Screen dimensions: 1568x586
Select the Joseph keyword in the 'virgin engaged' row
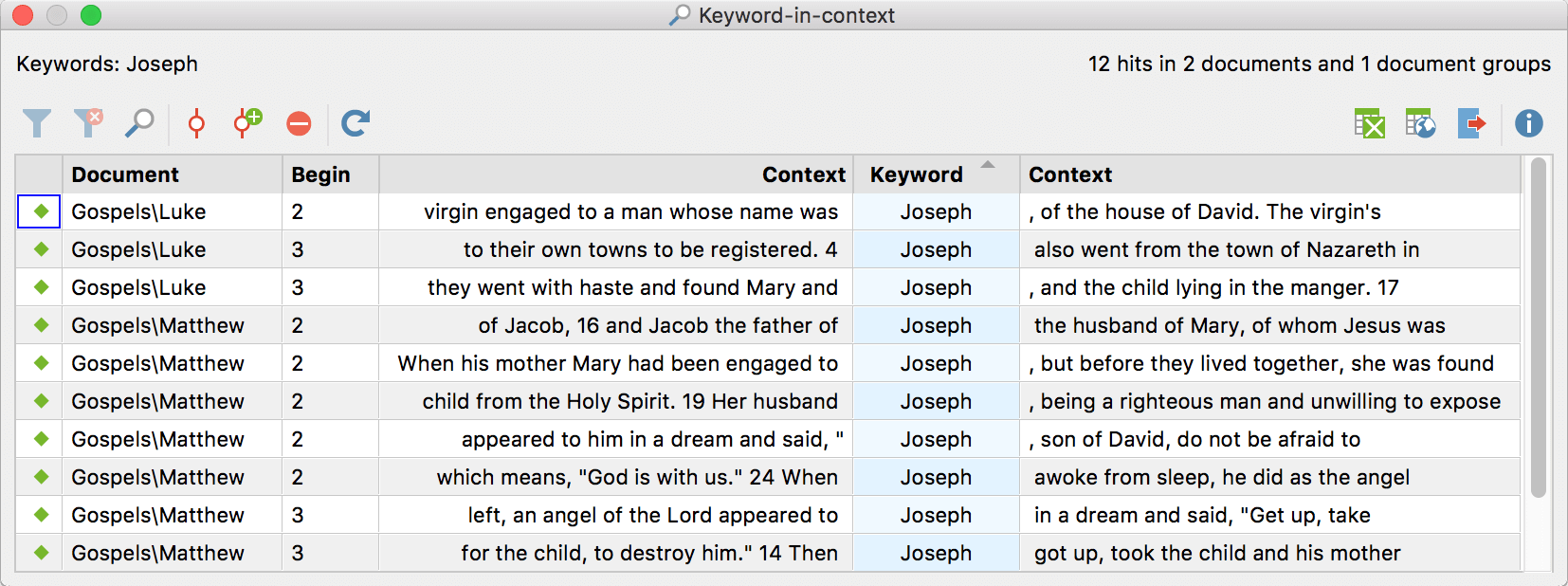coord(937,211)
